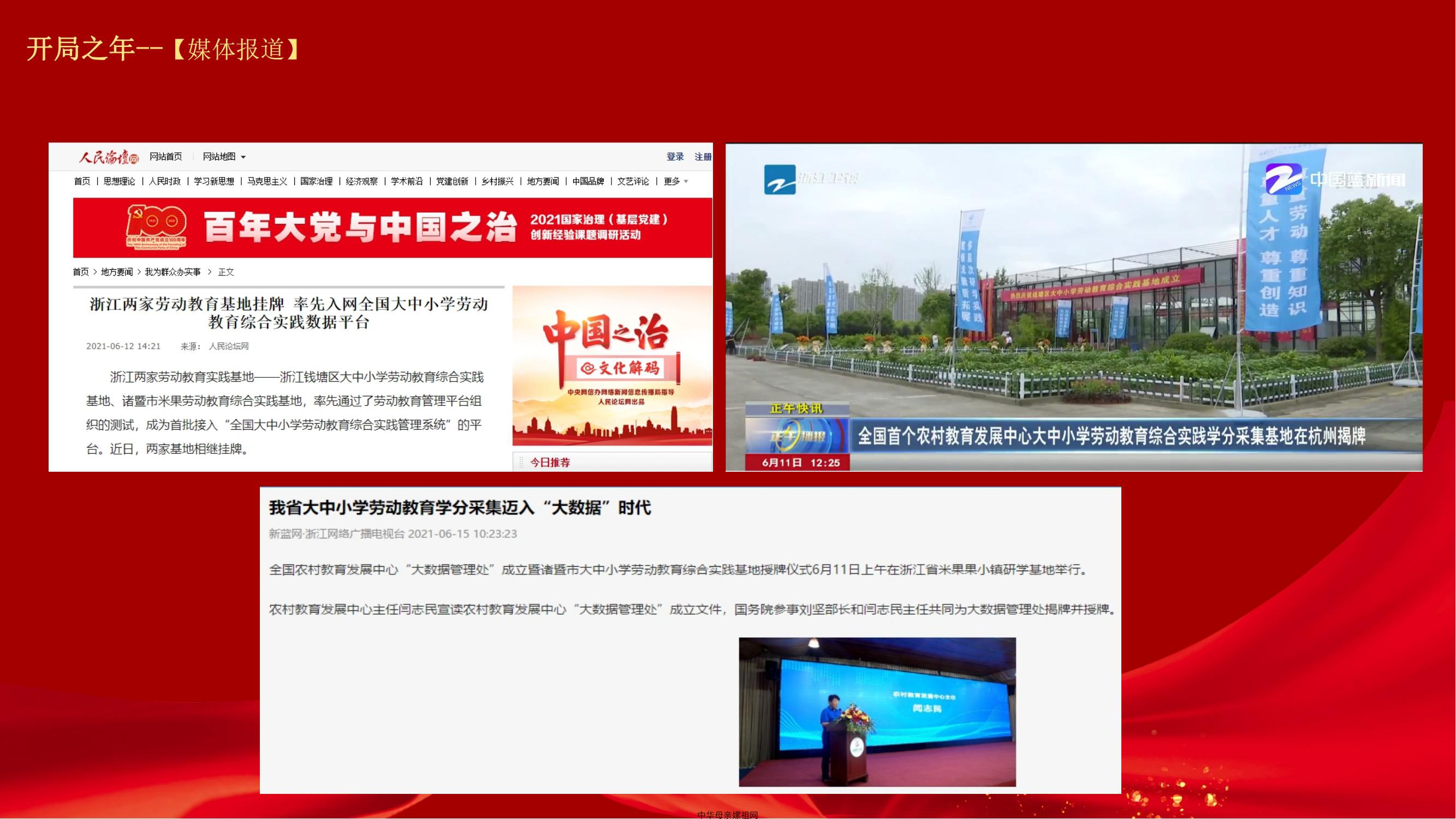Screen dimensions: 1456x819
Task: Click the 登录 link
Action: 675,157
